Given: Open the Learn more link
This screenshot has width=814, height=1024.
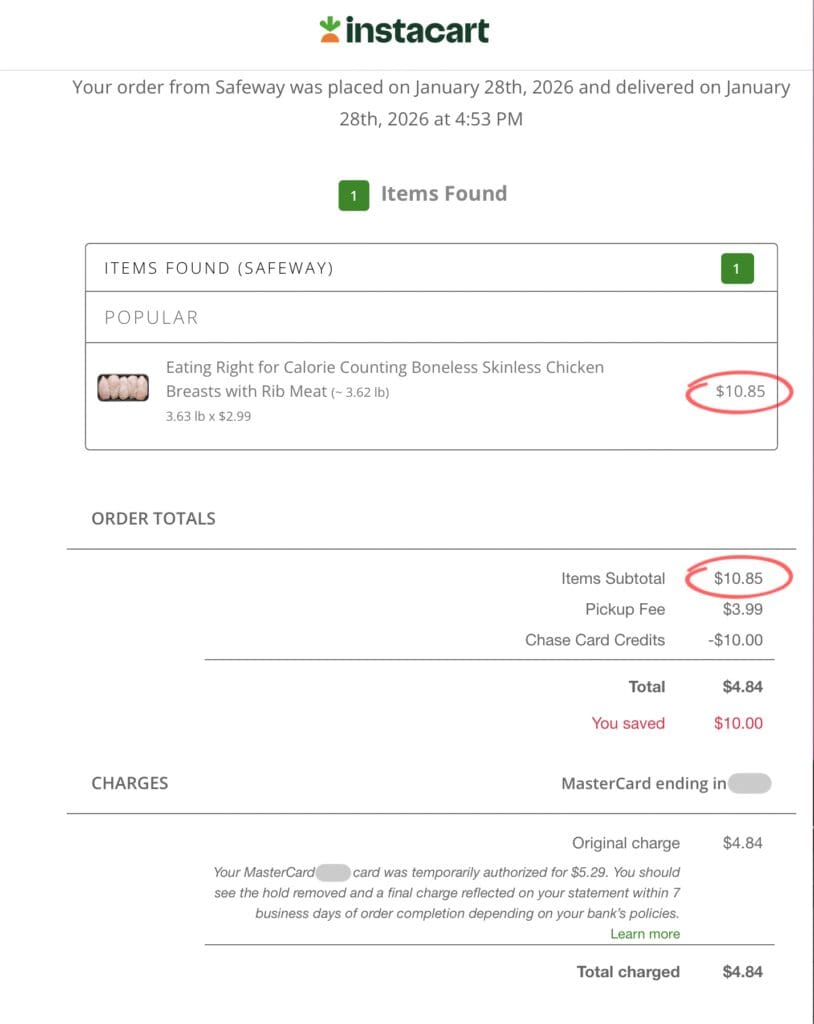Looking at the screenshot, I should tap(645, 934).
